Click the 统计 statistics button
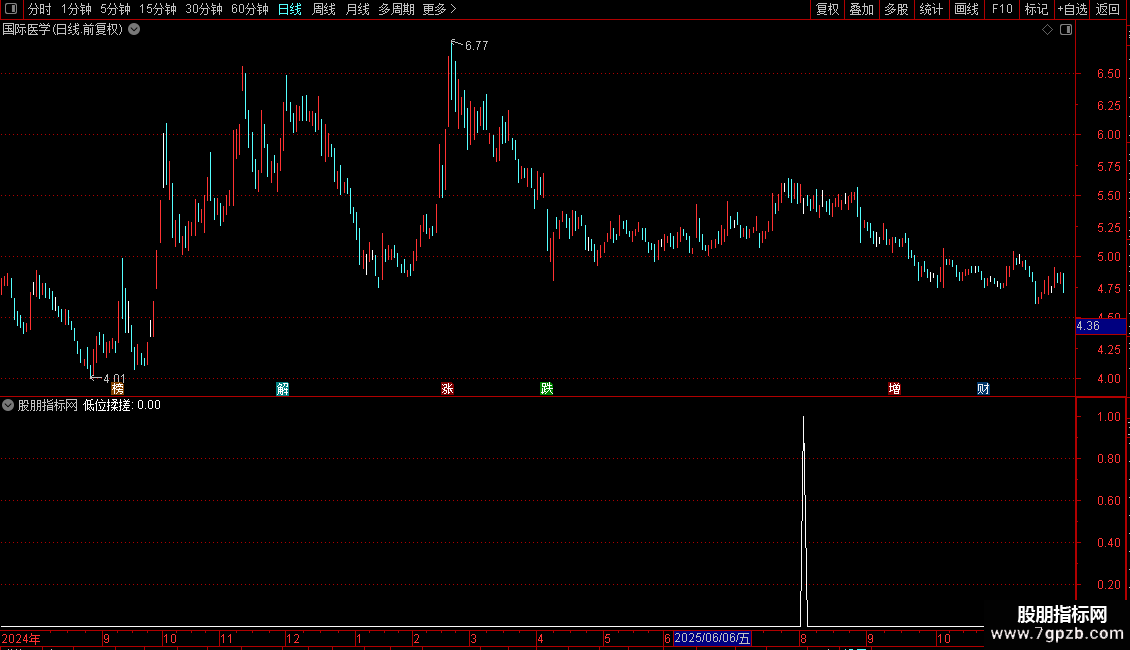Screen dimensions: 1130x650 931,9
